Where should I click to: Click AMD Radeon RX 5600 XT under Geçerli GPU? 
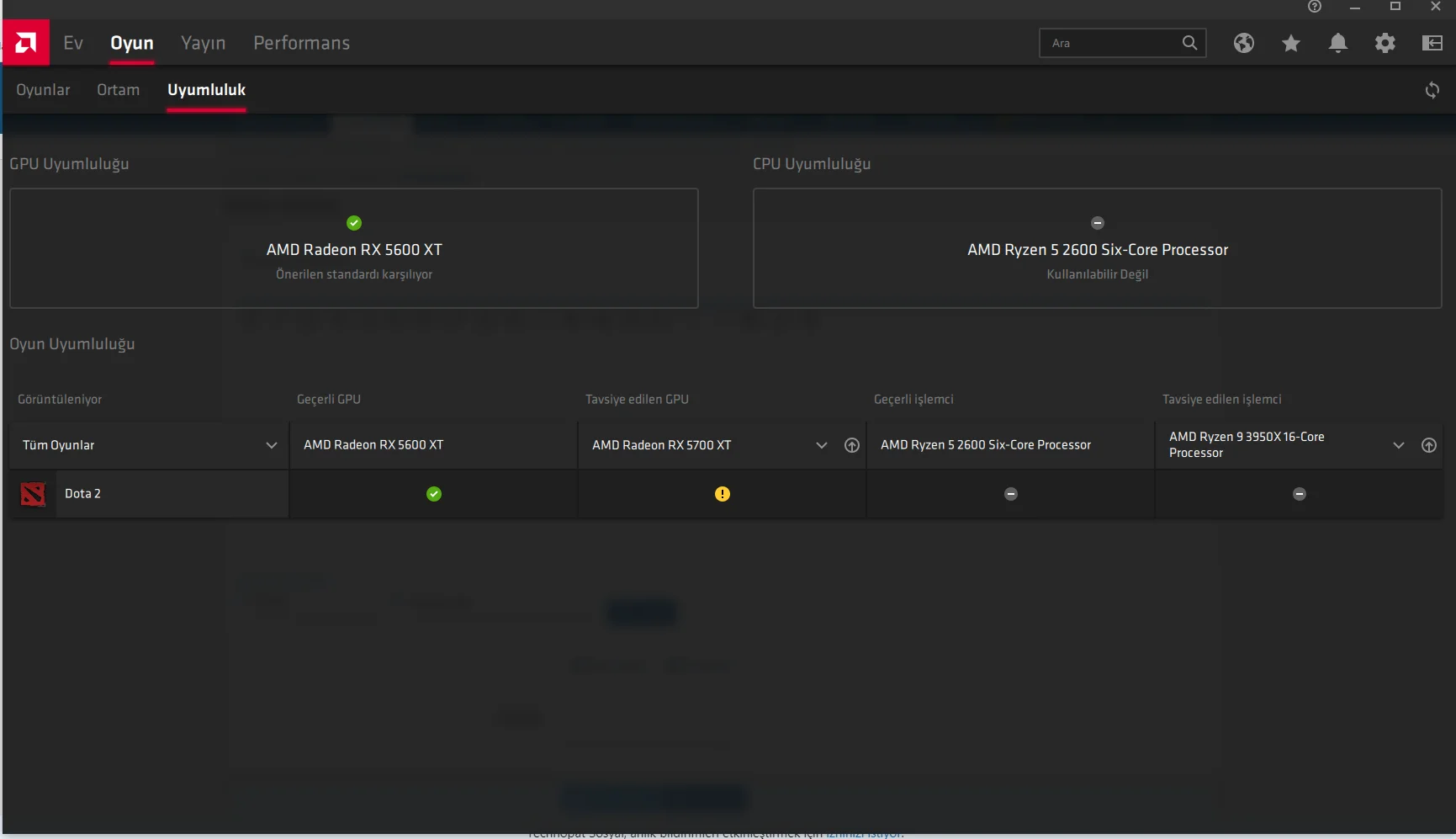[x=373, y=445]
